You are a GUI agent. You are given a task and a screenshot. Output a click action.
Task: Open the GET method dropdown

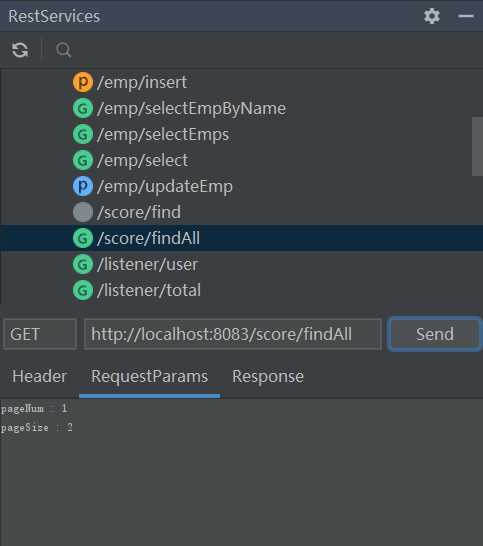(x=40, y=334)
